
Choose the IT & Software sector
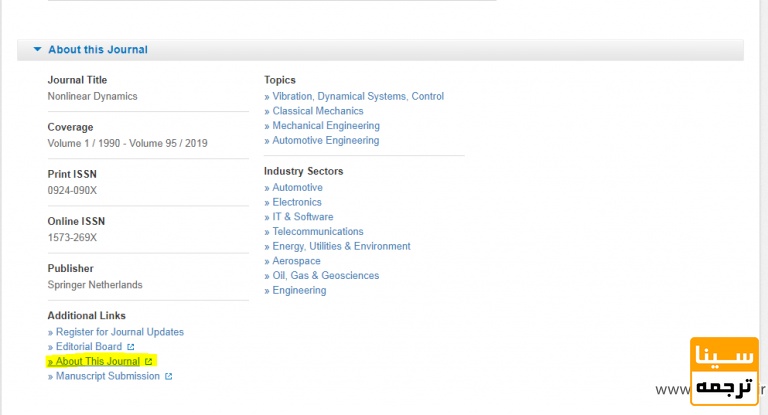pyautogui.click(x=303, y=217)
